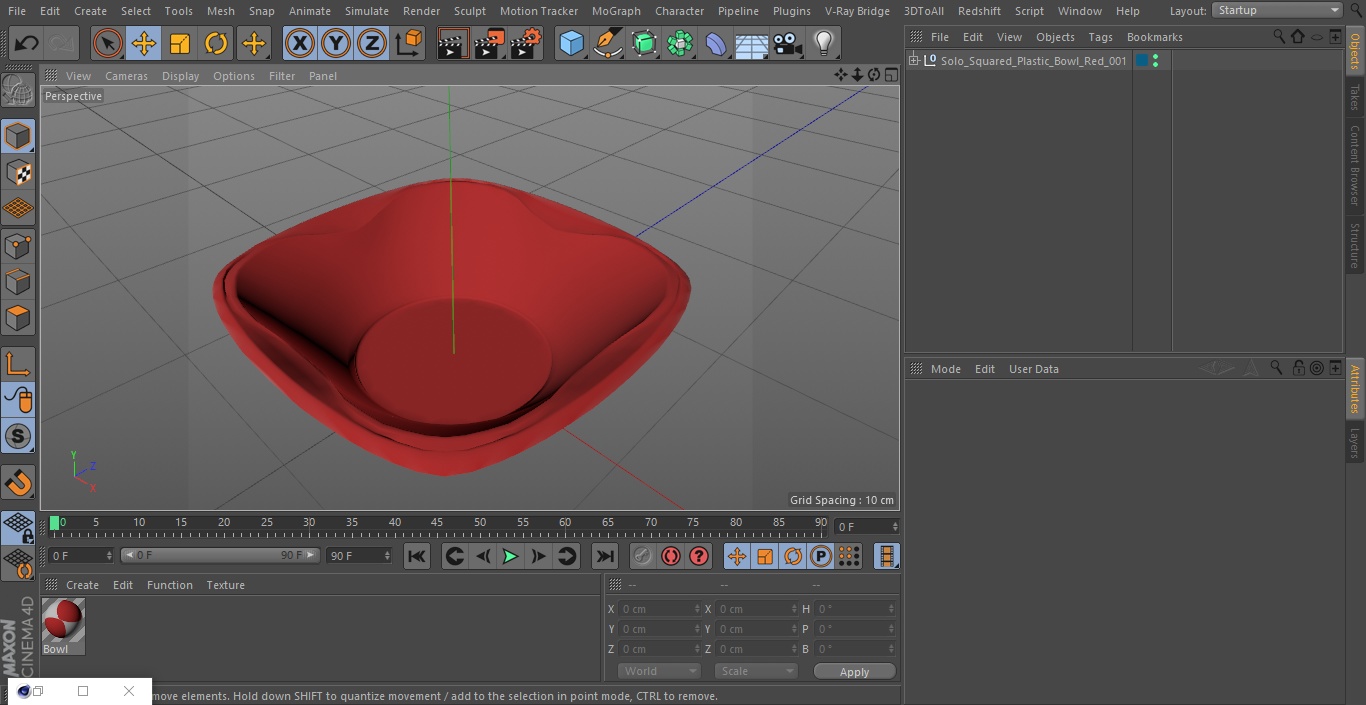
Task: Go to end of animation
Action: coord(605,556)
